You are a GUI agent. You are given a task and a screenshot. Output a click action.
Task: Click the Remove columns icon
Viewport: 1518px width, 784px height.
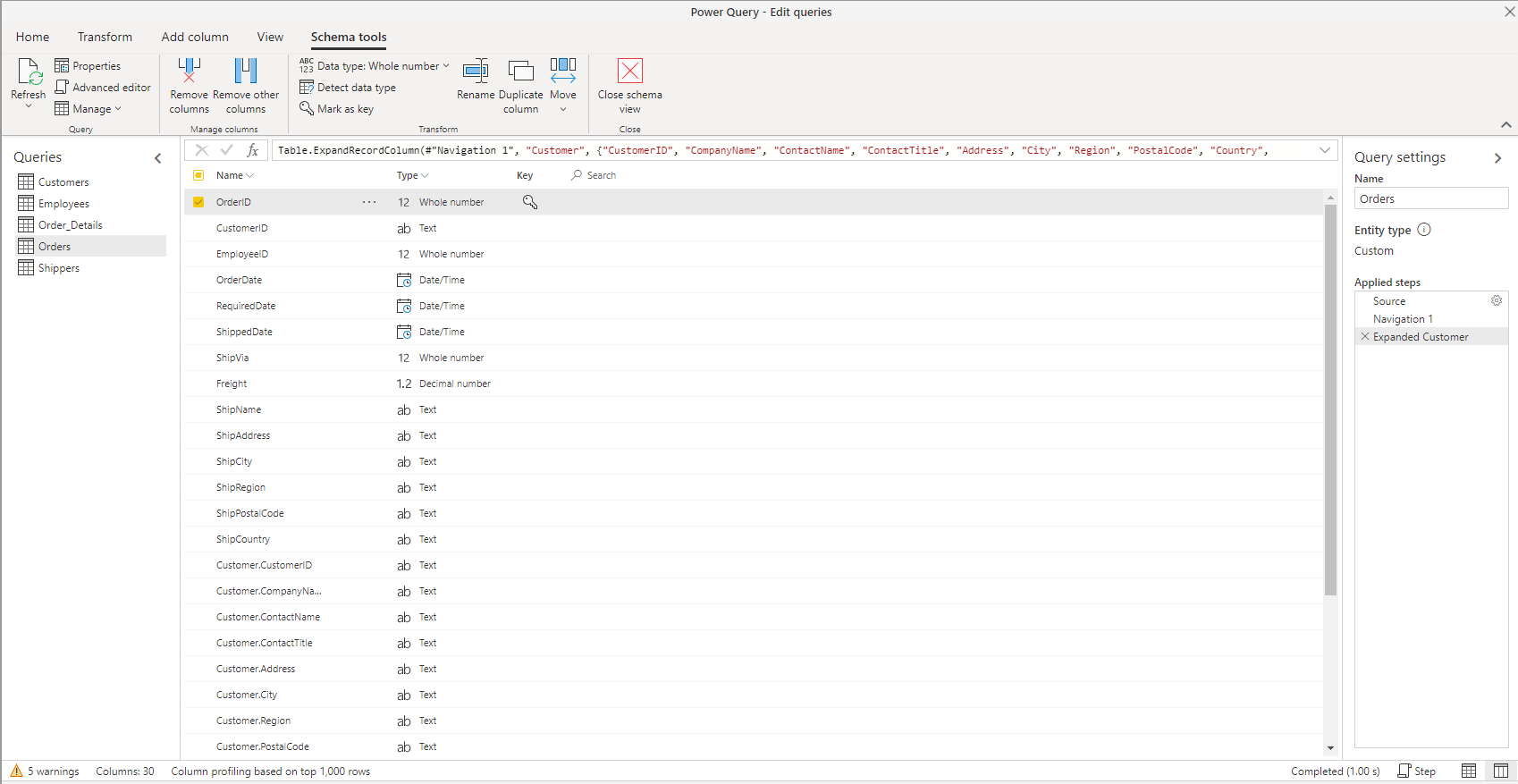(x=189, y=72)
